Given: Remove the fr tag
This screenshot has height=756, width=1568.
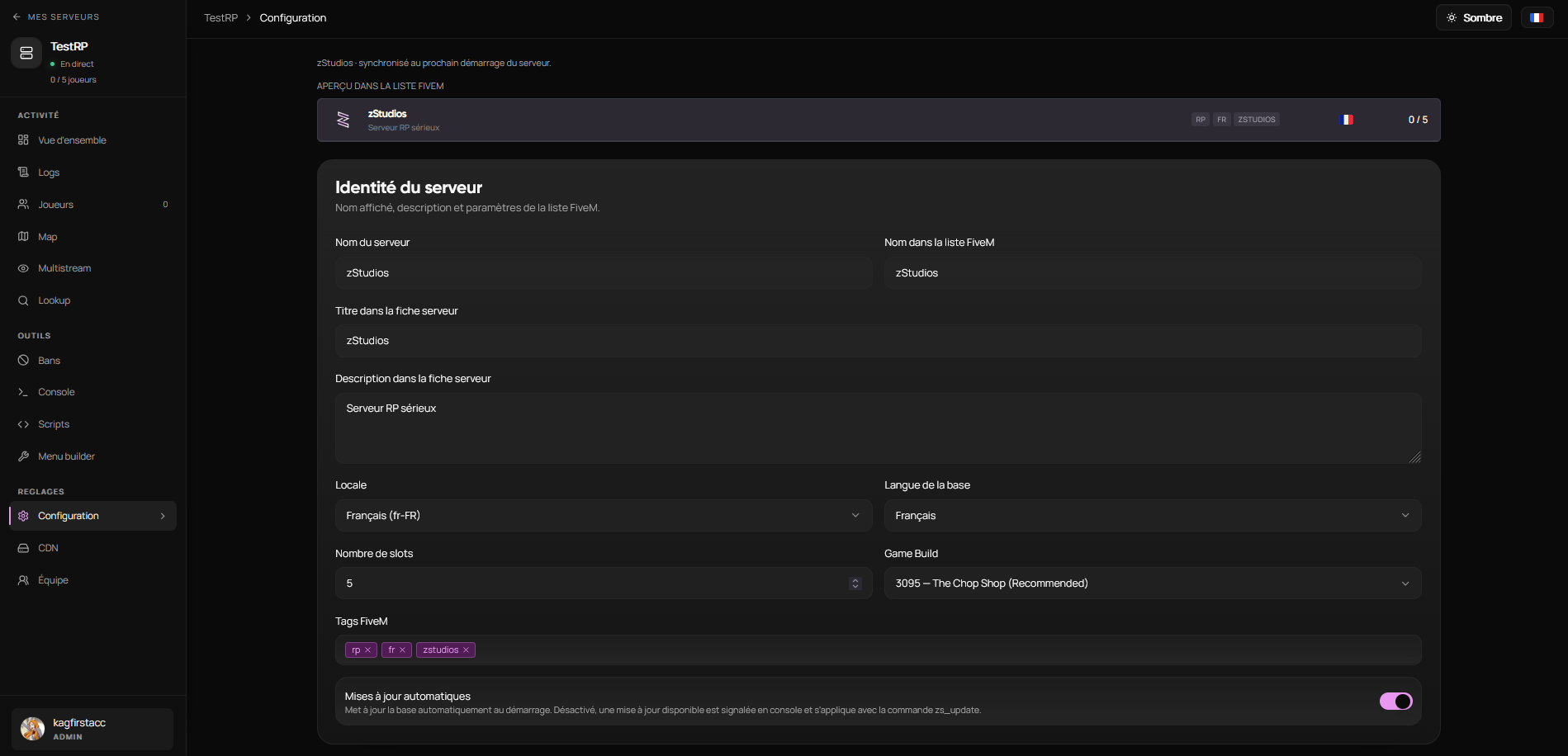Looking at the screenshot, I should (x=403, y=650).
